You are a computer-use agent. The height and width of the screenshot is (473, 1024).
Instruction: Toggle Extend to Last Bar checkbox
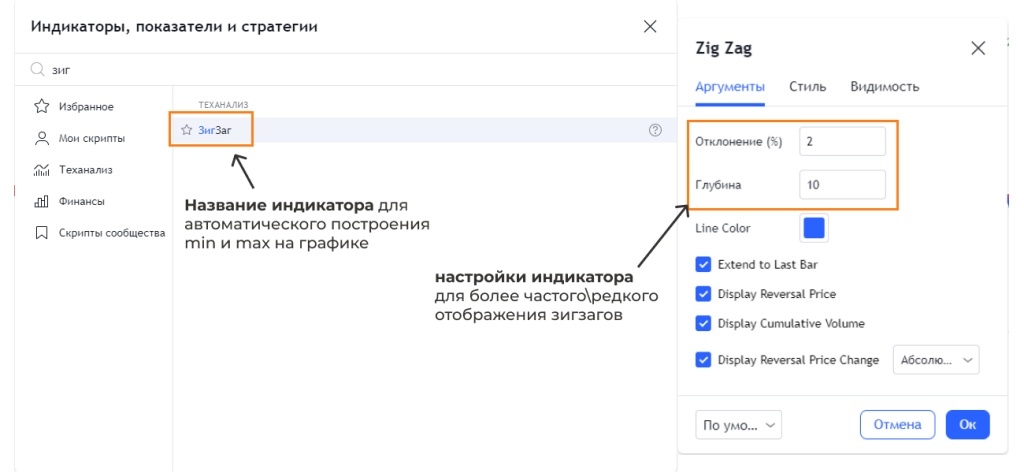point(703,265)
